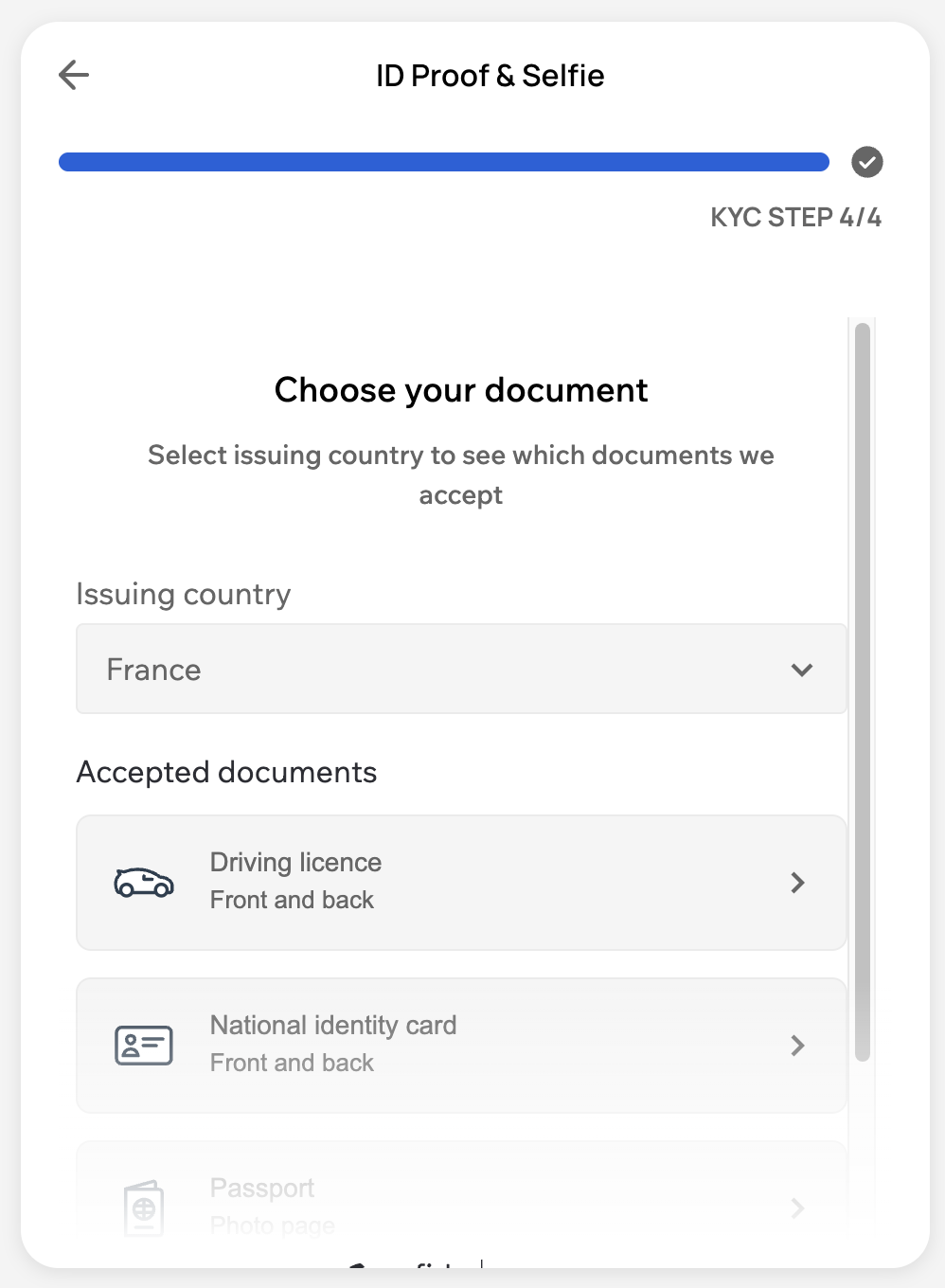Click the KYC STEP 4/4 label
Screen dimensions: 945x1288
click(x=795, y=218)
